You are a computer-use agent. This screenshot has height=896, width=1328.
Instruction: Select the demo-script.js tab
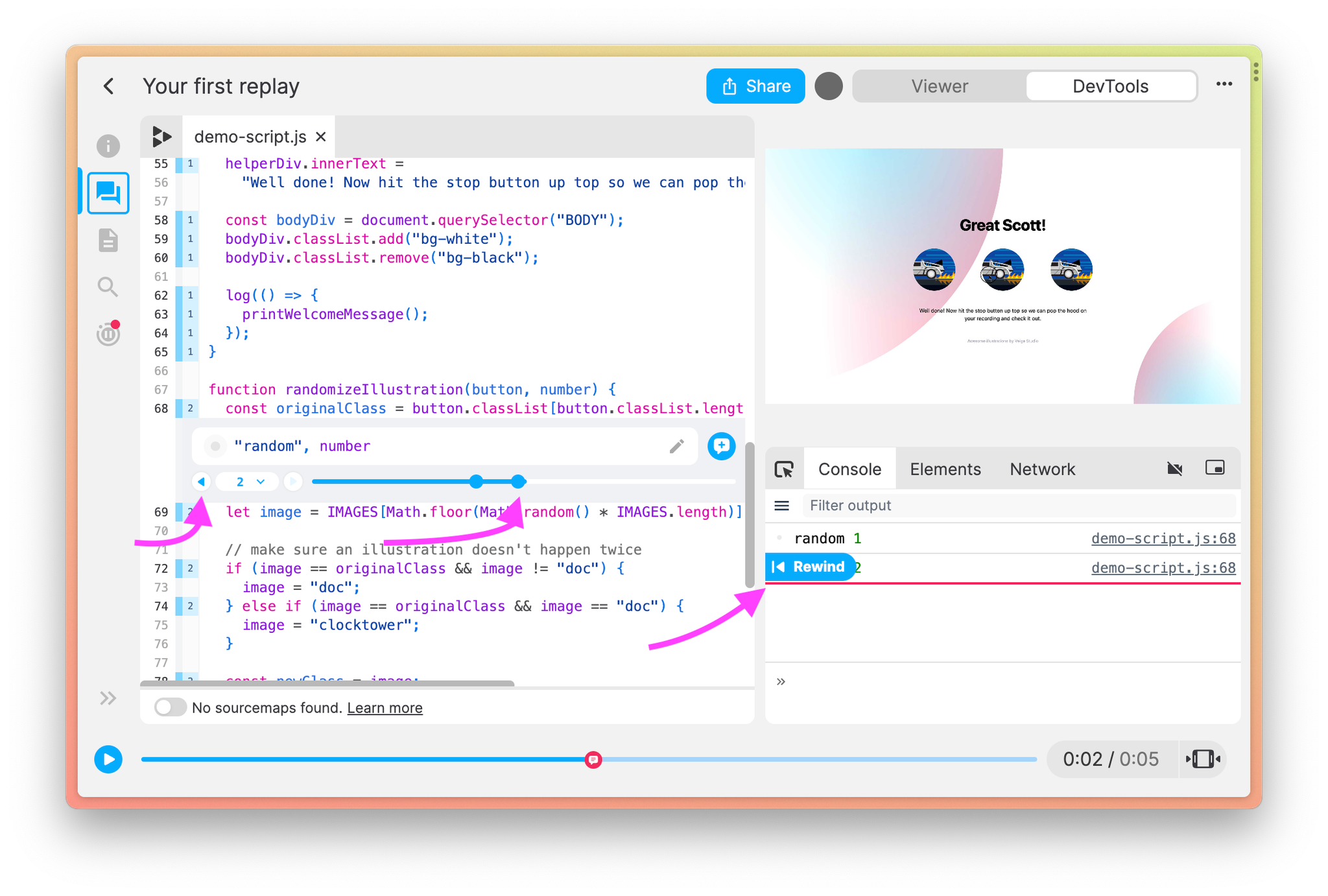click(250, 137)
